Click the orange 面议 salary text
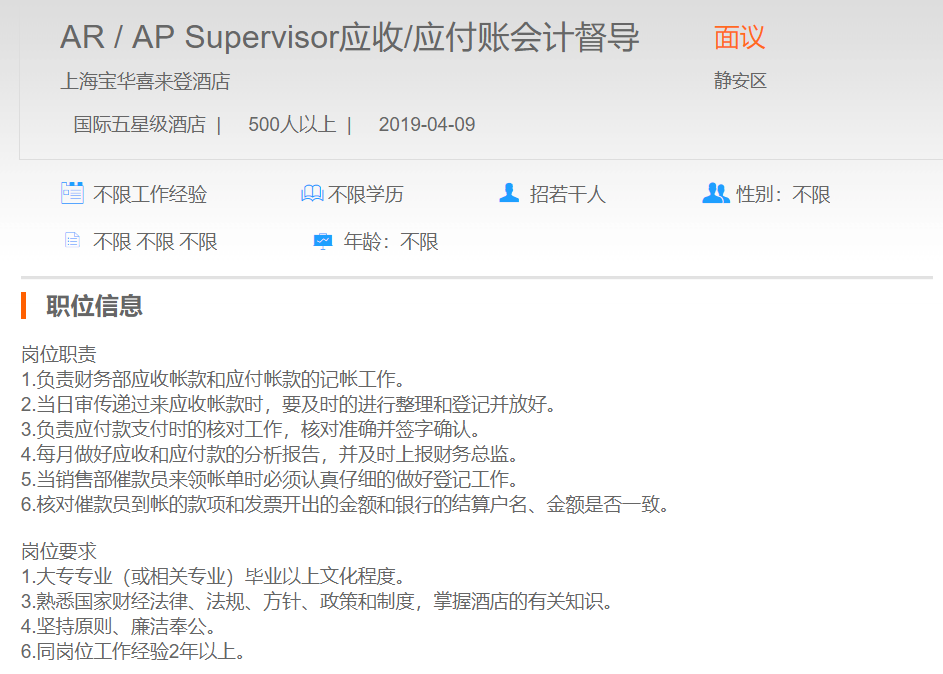Screen dimensions: 943x674 click(739, 37)
